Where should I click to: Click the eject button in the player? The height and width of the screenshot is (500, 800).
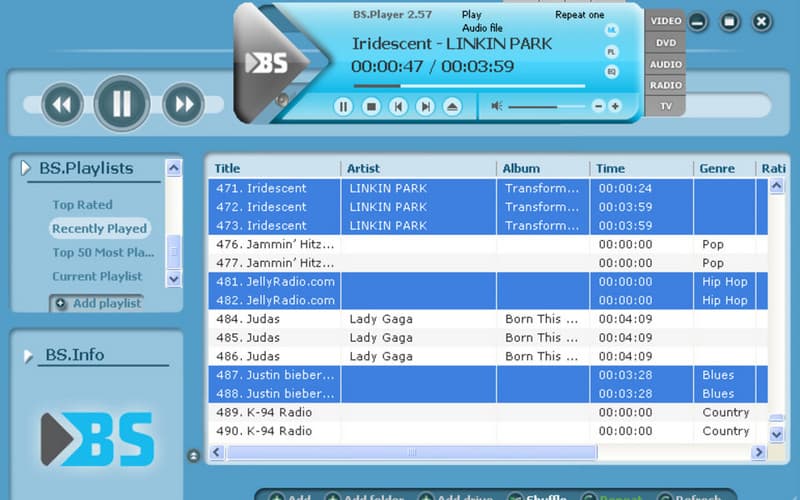point(452,106)
